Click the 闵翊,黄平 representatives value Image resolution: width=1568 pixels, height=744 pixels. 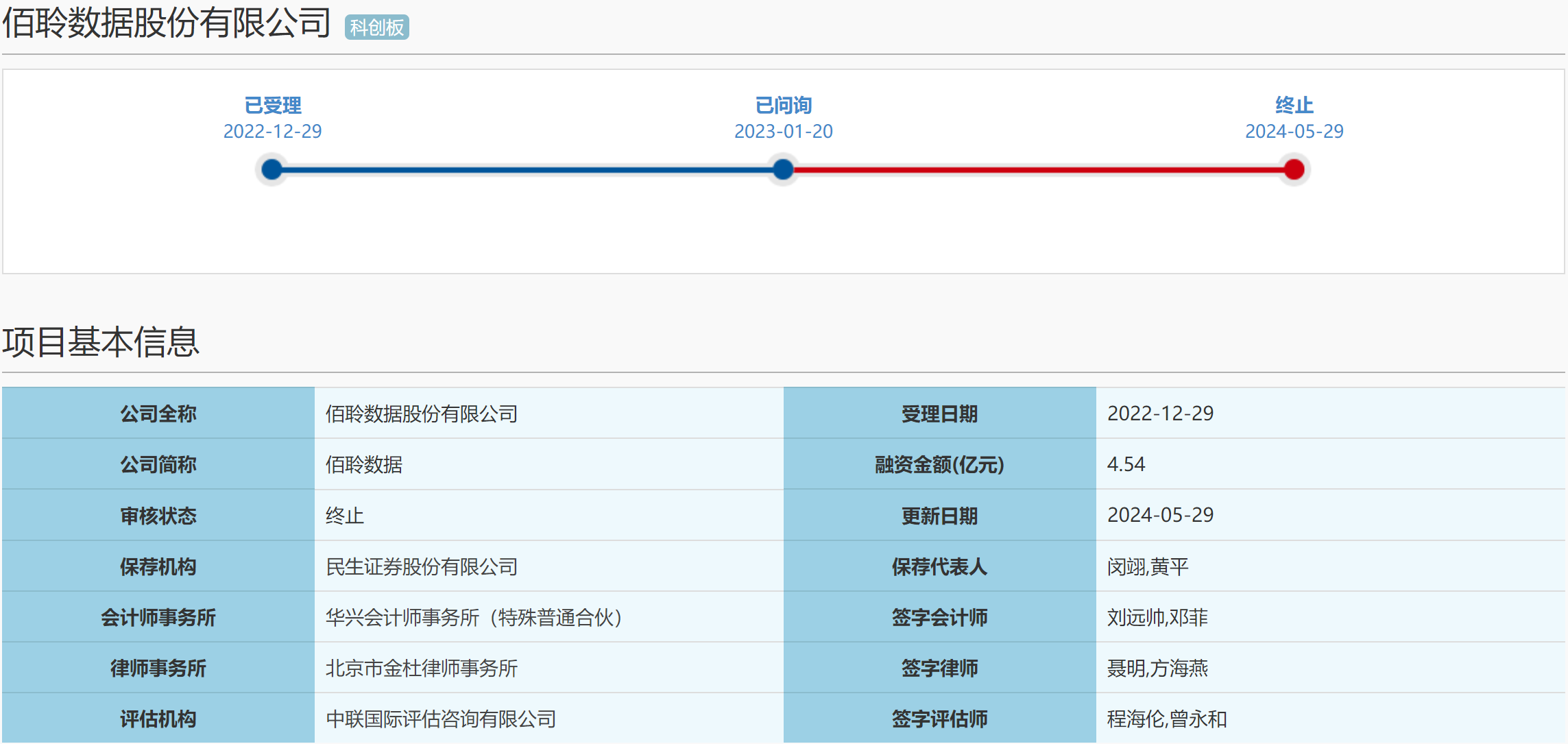coord(1148,566)
